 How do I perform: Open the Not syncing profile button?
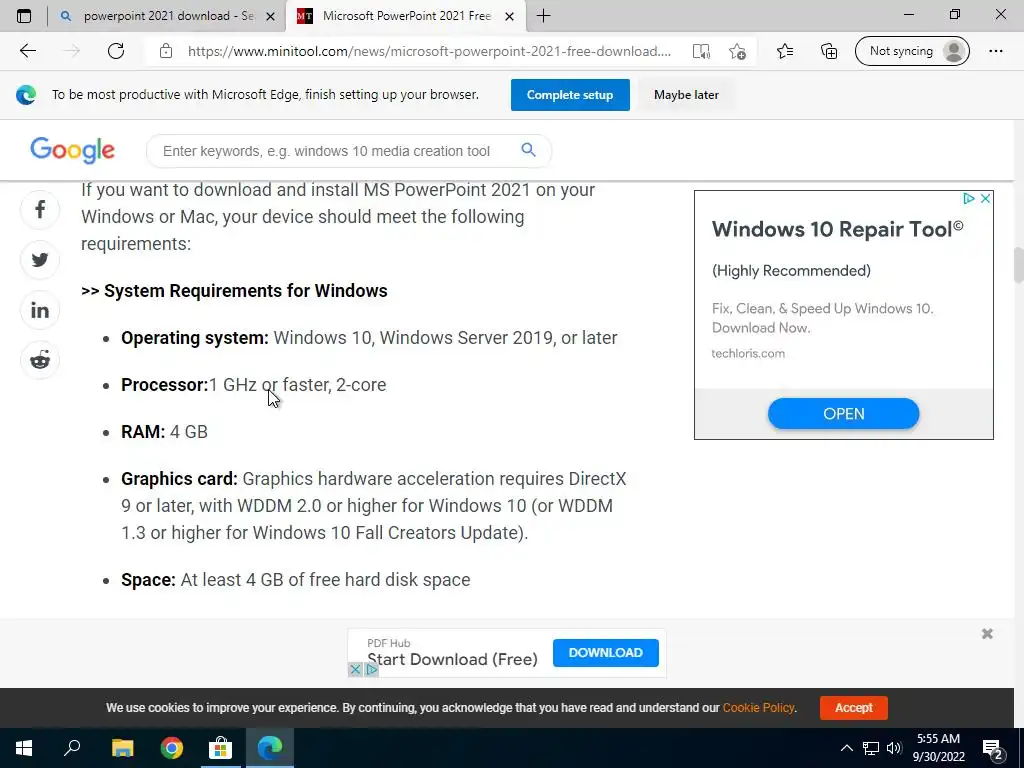(912, 51)
